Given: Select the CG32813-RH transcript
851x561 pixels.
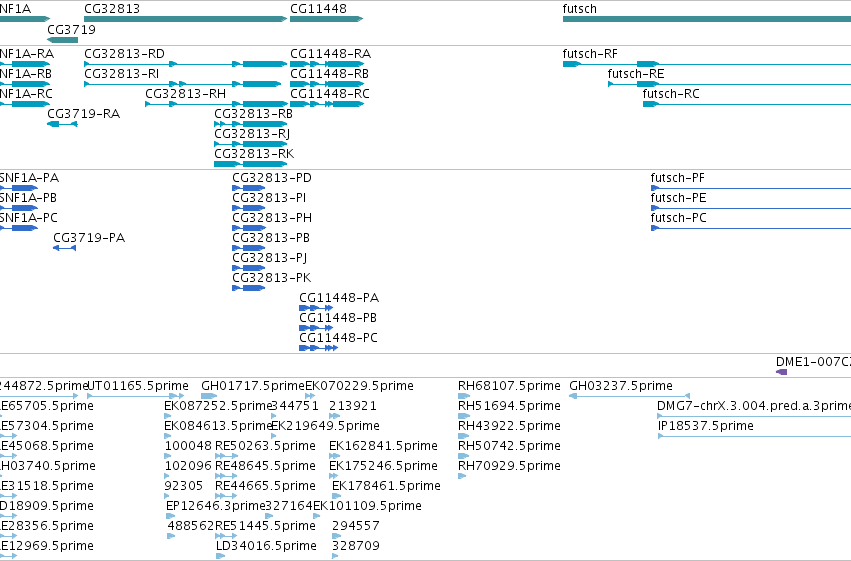Looking at the screenshot, I should point(216,104).
